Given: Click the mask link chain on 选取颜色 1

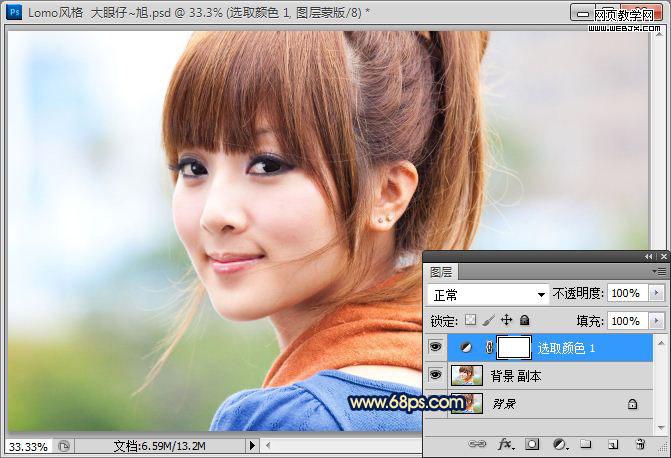Looking at the screenshot, I should click(490, 348).
